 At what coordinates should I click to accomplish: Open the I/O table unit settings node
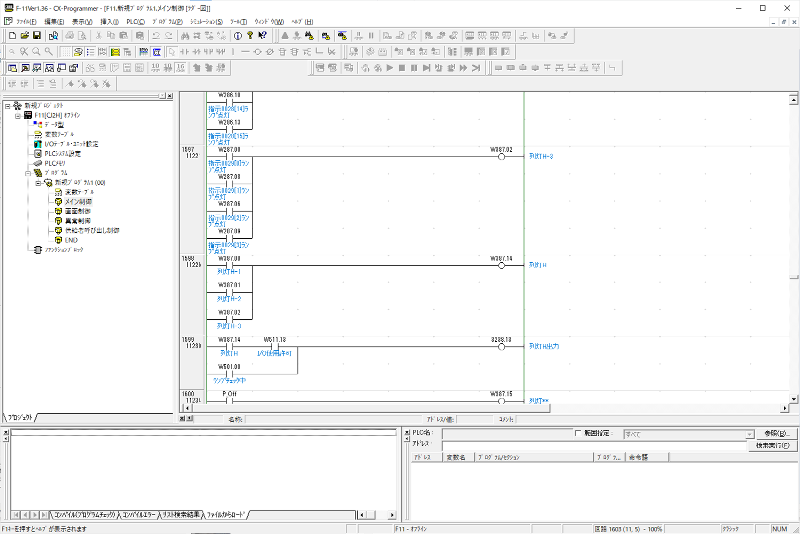click(x=70, y=143)
